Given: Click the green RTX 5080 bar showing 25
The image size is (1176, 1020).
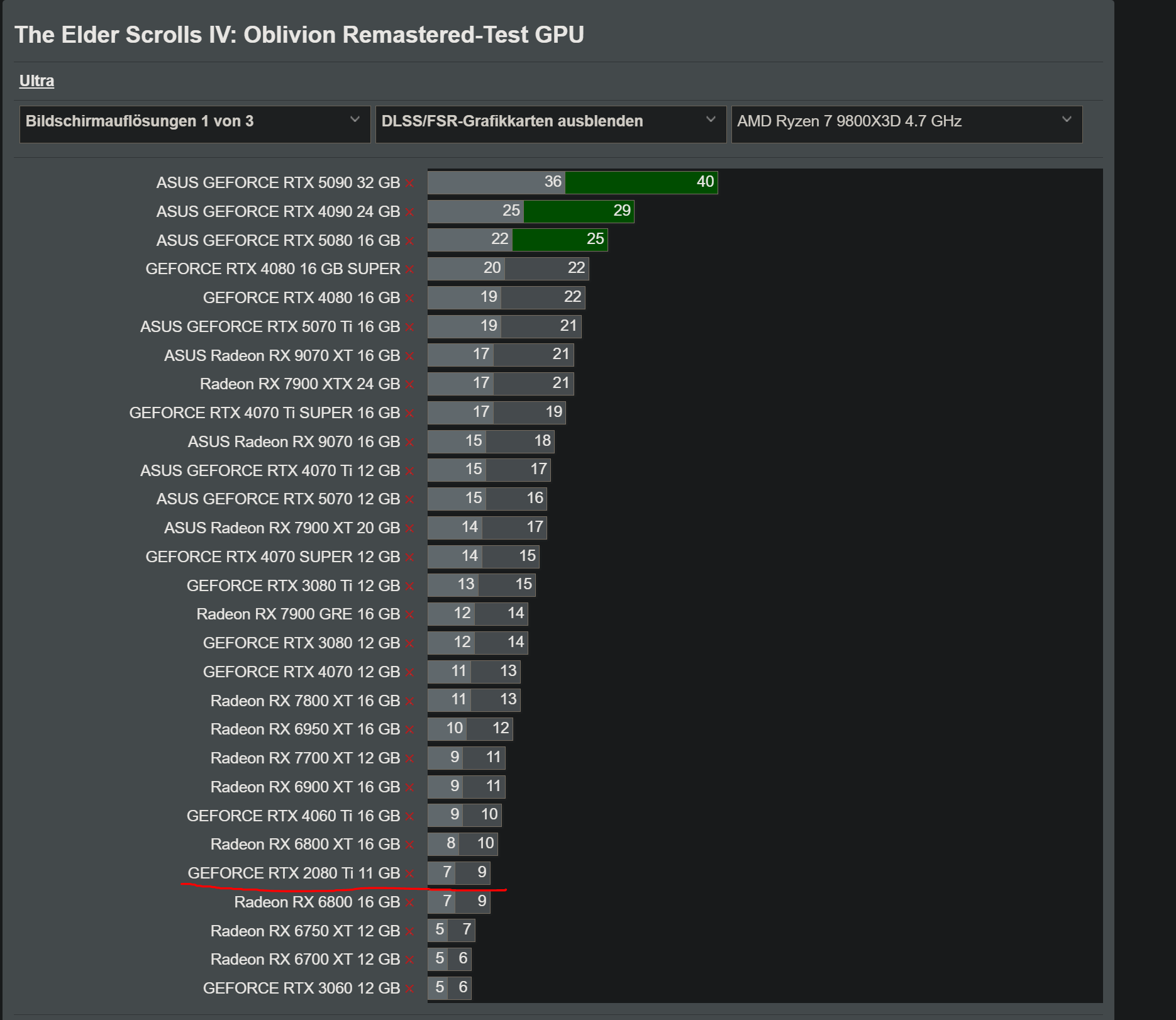Looking at the screenshot, I should [x=560, y=240].
